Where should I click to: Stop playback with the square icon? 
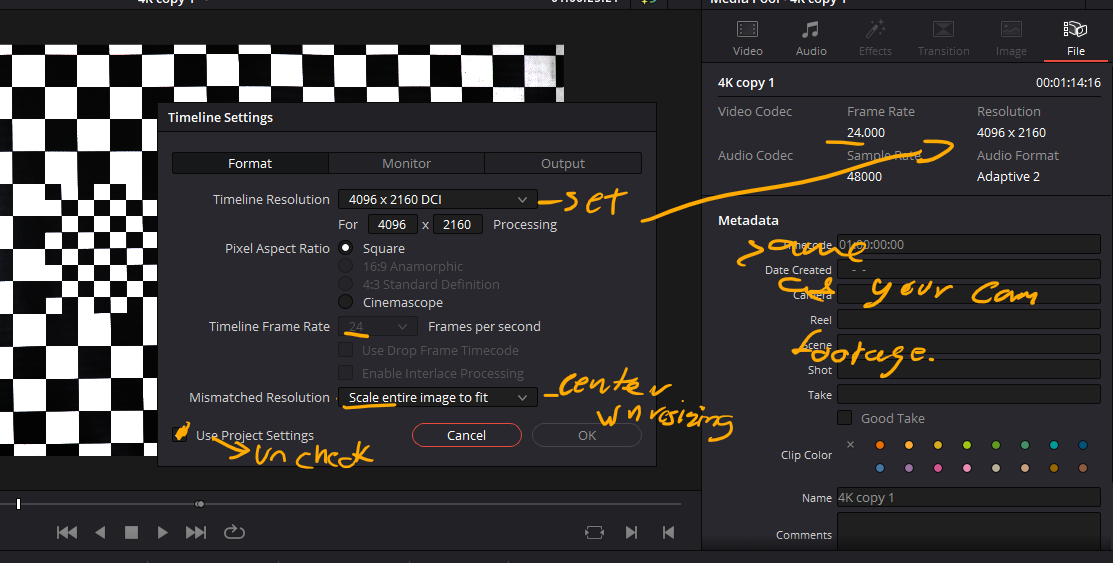point(131,533)
